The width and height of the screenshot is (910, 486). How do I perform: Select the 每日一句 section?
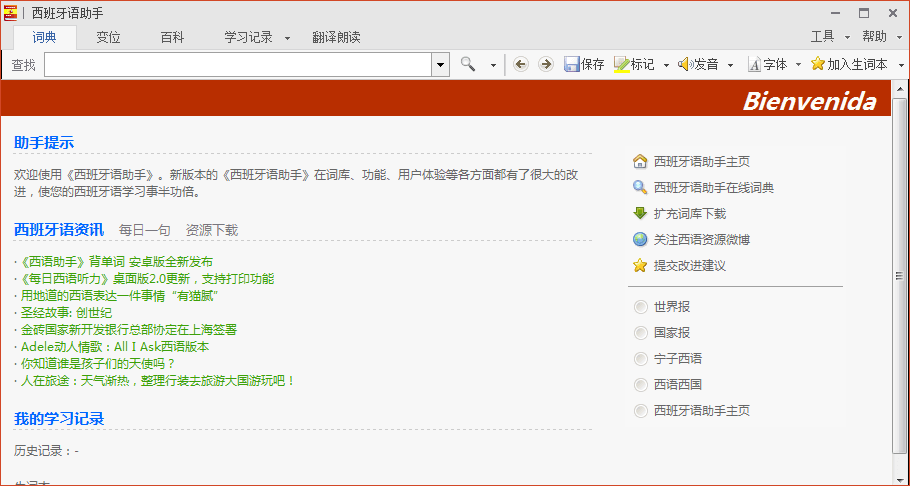coord(144,230)
